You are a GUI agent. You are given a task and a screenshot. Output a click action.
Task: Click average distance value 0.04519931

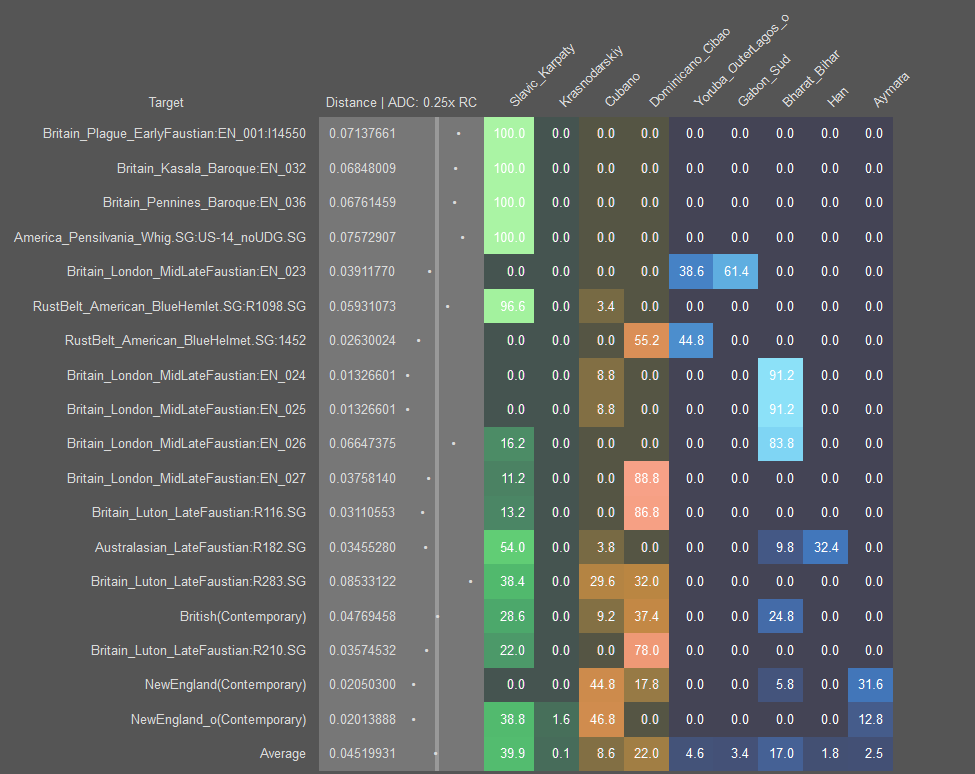click(x=363, y=753)
